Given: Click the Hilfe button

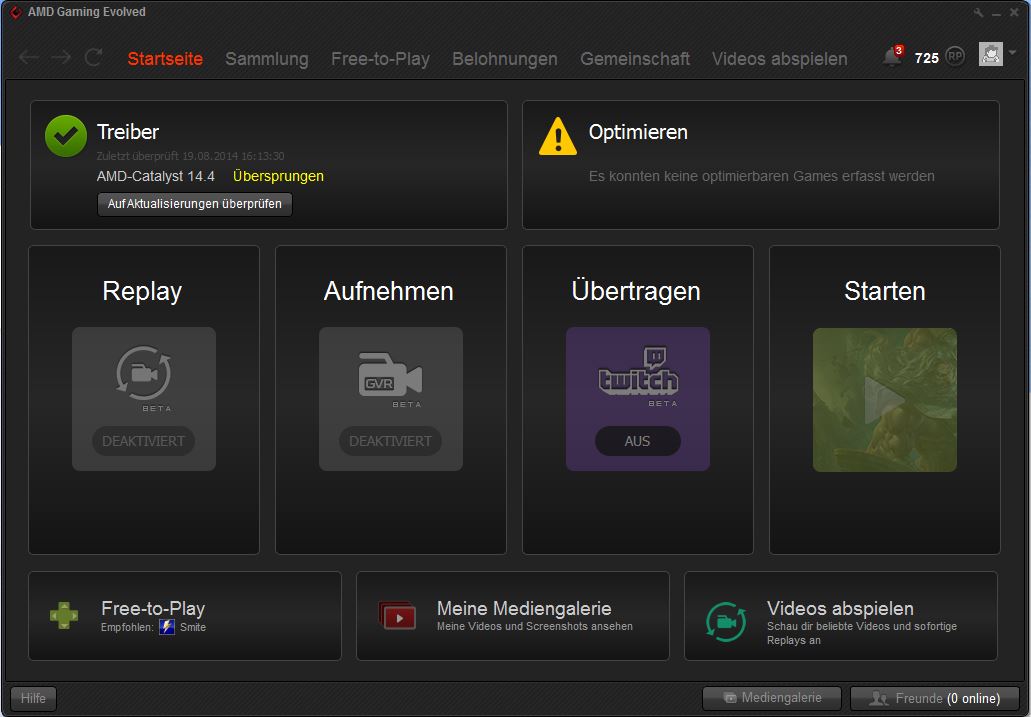Looking at the screenshot, I should click(x=34, y=698).
